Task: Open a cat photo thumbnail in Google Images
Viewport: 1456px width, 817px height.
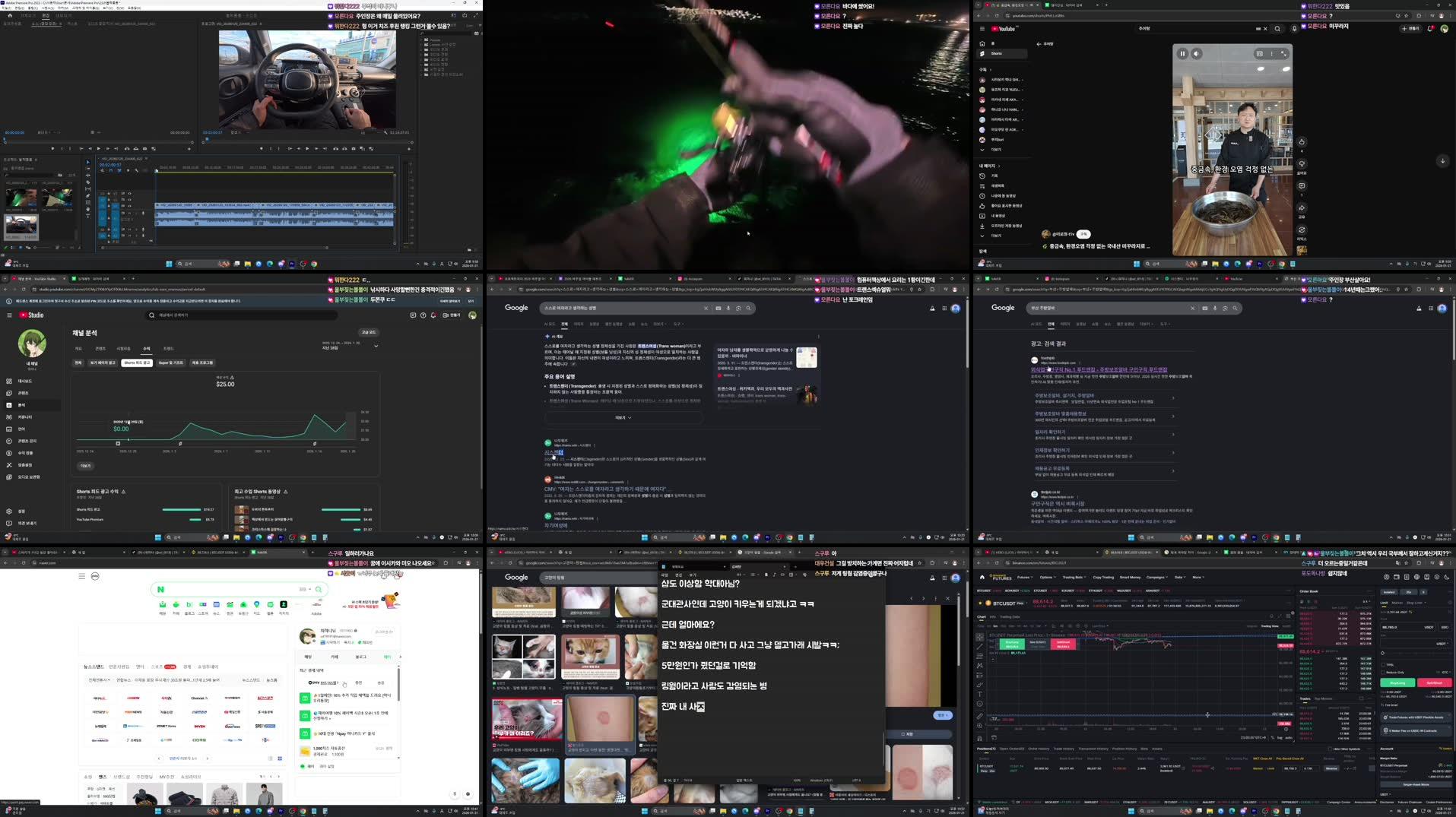Action: [x=593, y=652]
